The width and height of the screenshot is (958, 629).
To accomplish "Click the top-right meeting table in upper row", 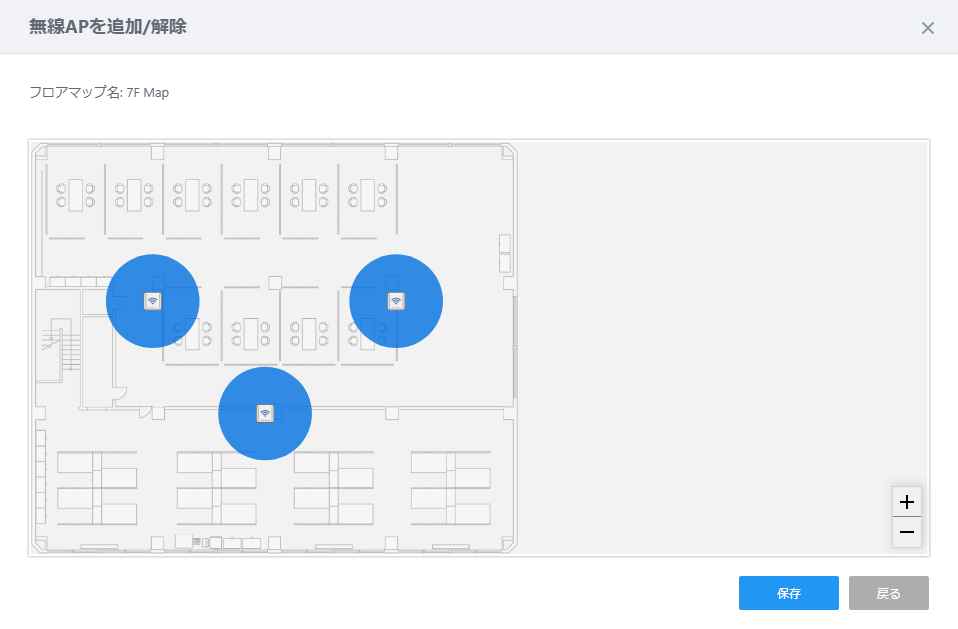I will tap(367, 195).
